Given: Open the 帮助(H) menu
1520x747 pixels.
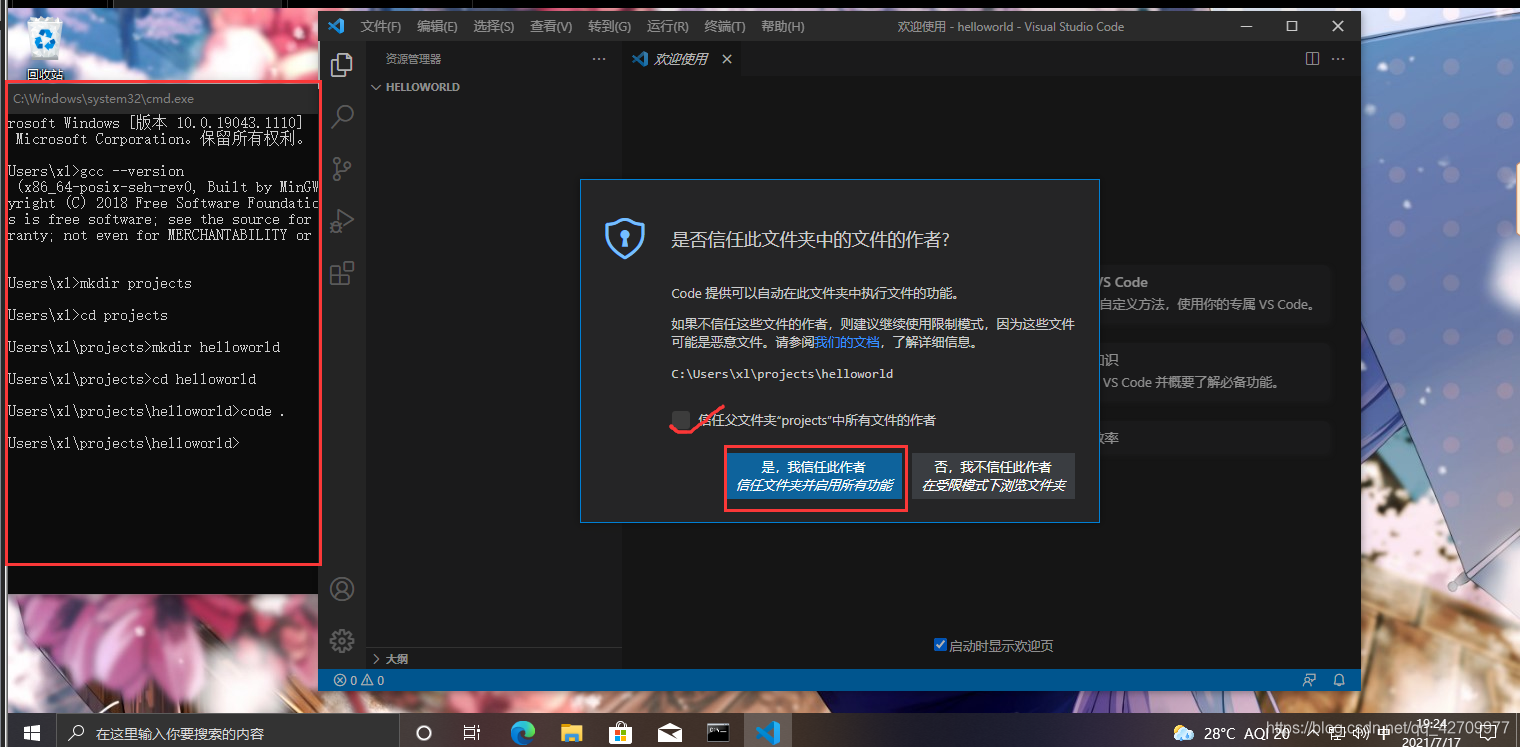Looking at the screenshot, I should pos(783,27).
